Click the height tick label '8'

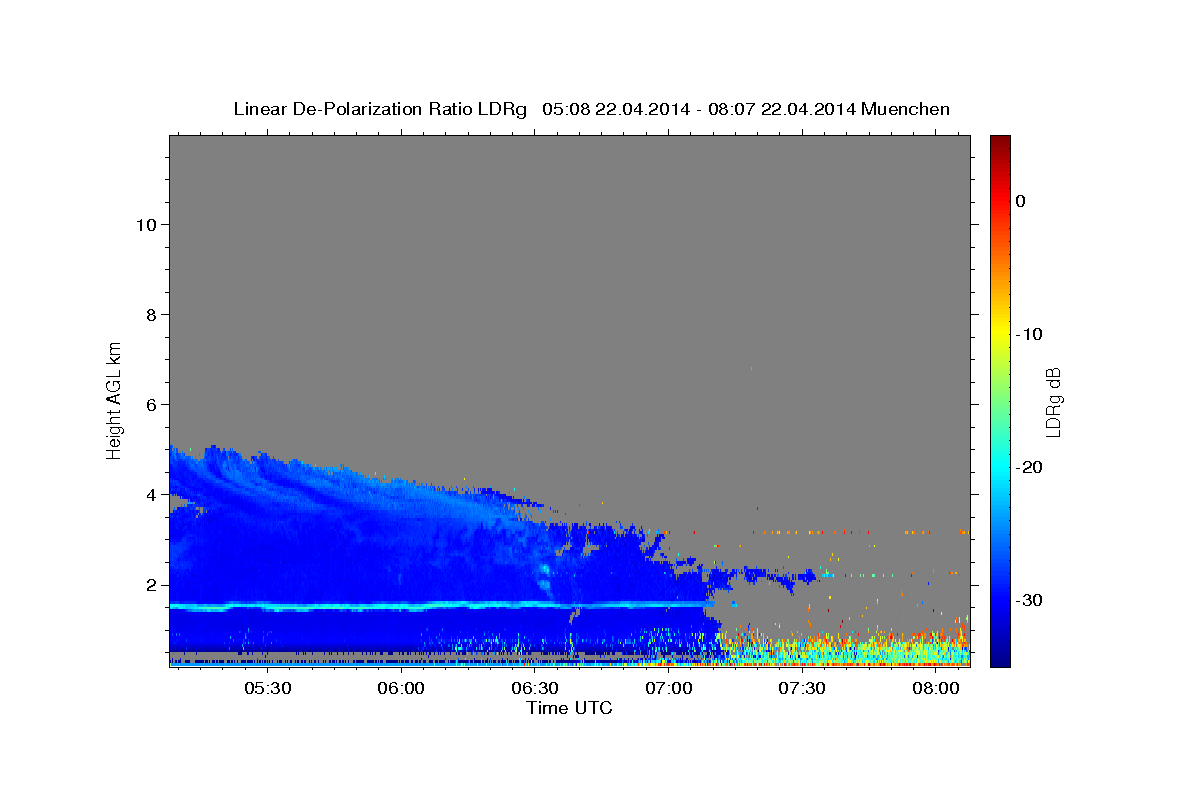coord(150,314)
